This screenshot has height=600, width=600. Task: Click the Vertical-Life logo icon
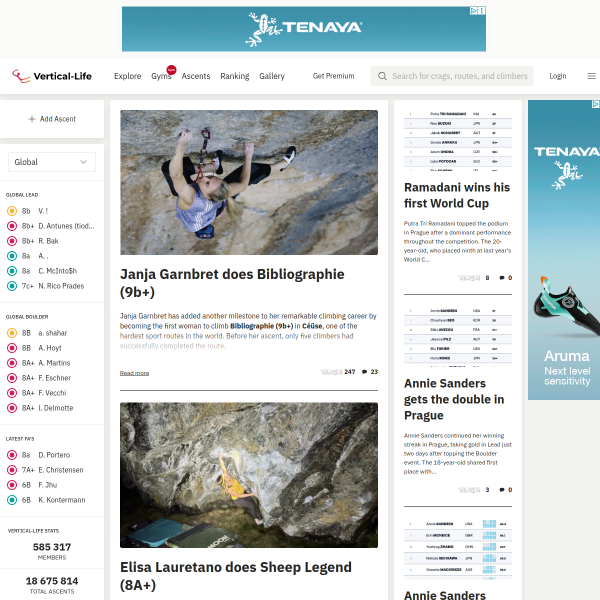[21, 76]
